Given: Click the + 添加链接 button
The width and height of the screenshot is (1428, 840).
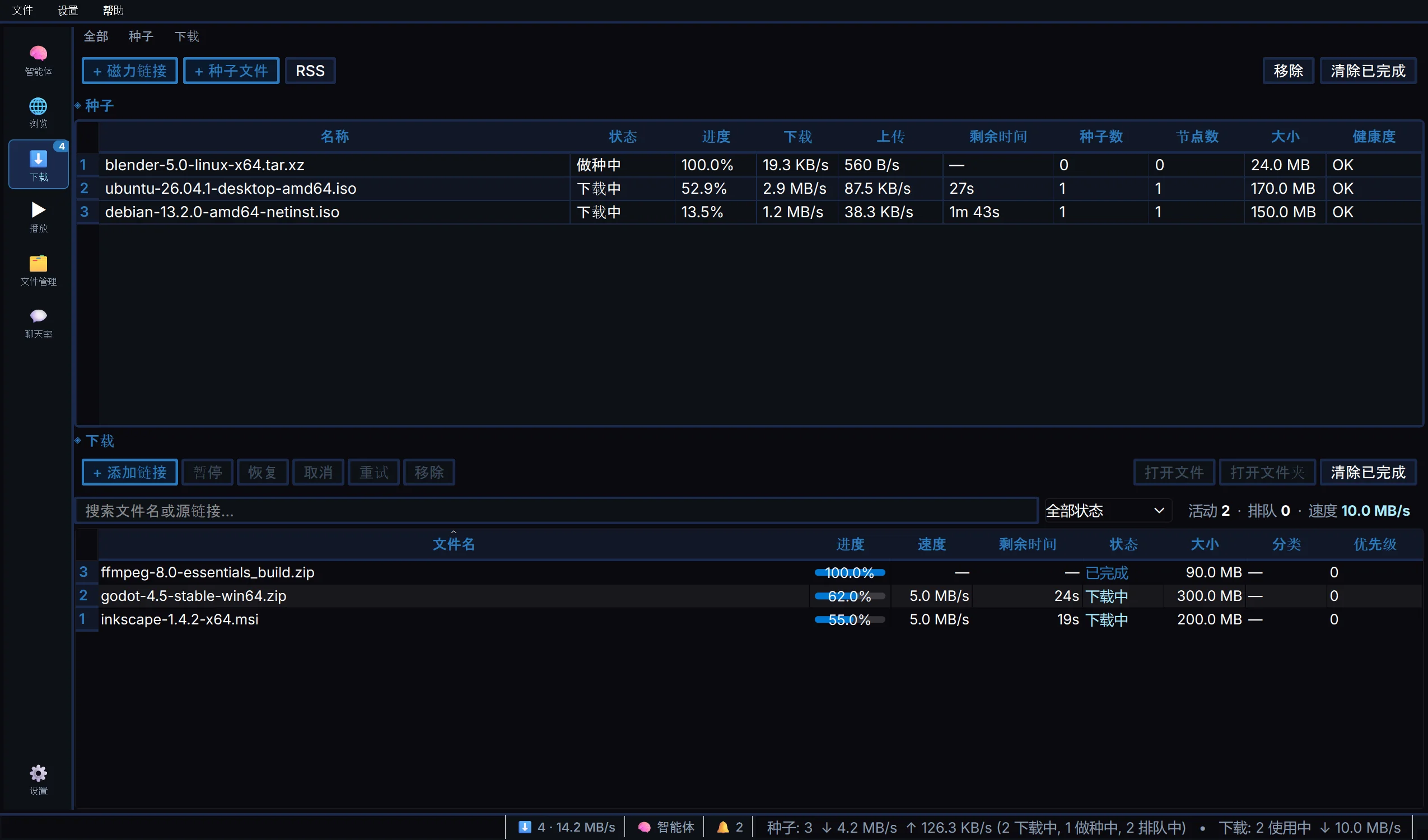Looking at the screenshot, I should pos(130,472).
